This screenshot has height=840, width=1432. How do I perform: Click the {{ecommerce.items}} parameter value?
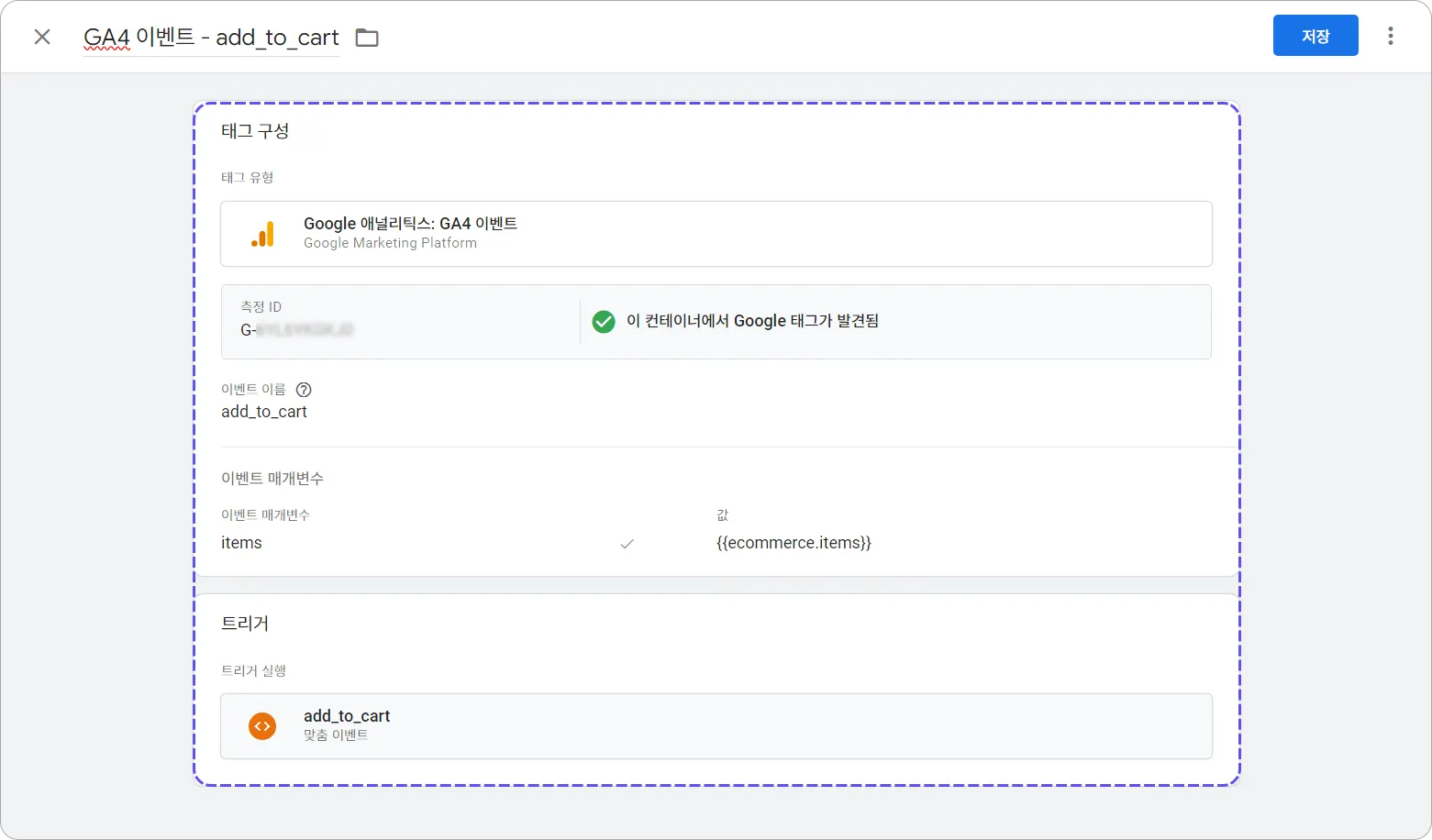(x=794, y=543)
